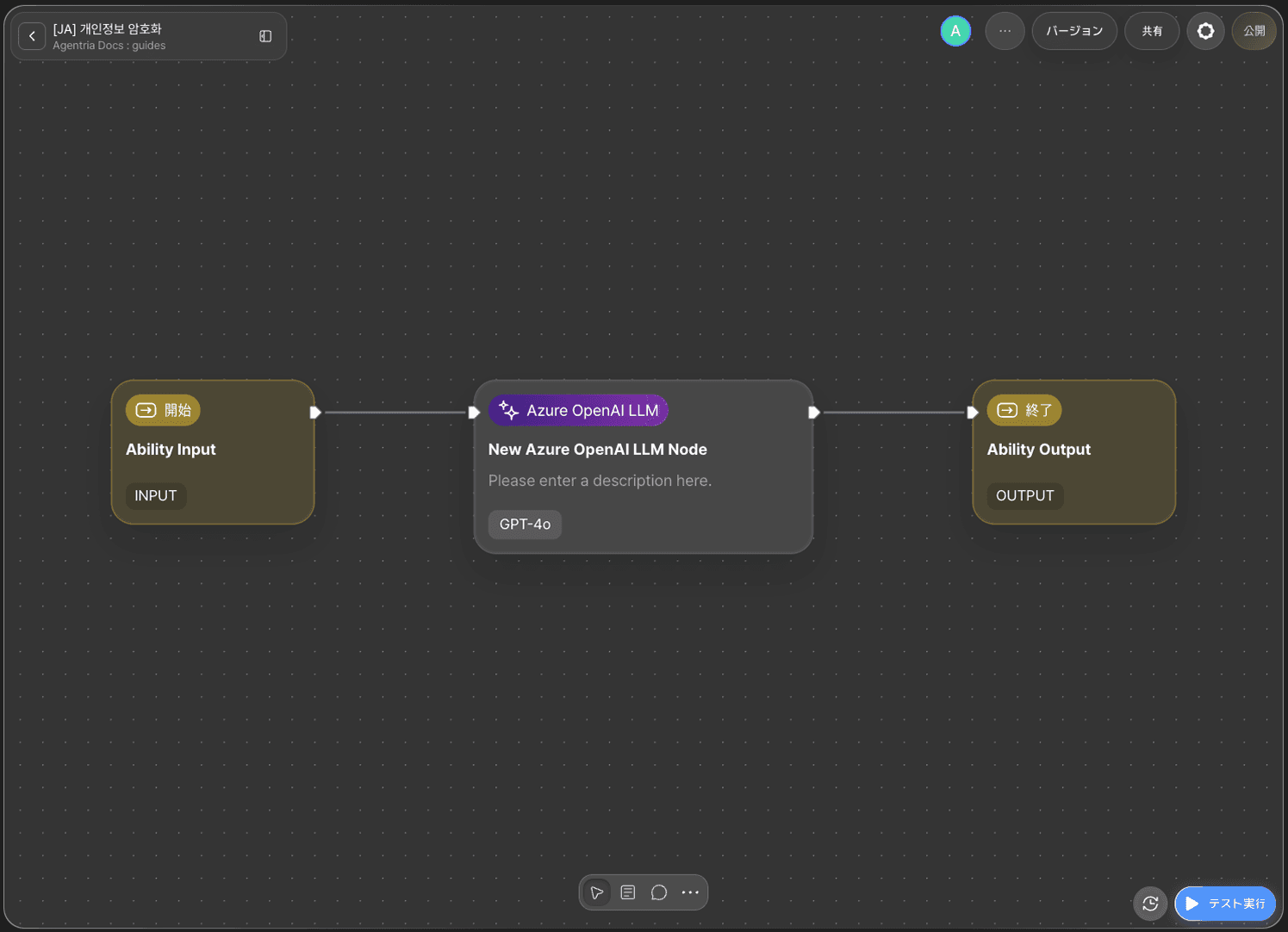
Task: Select the Ability Output node title
Action: pos(1039,449)
